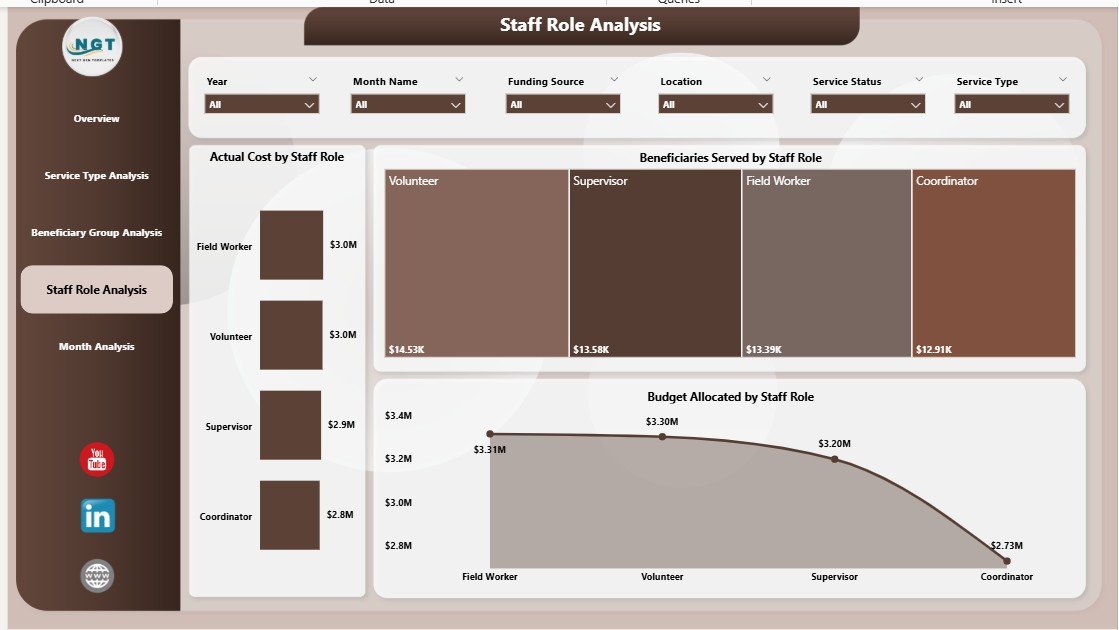Image resolution: width=1119 pixels, height=630 pixels.
Task: Click the website globe icon
Action: pyautogui.click(x=97, y=576)
